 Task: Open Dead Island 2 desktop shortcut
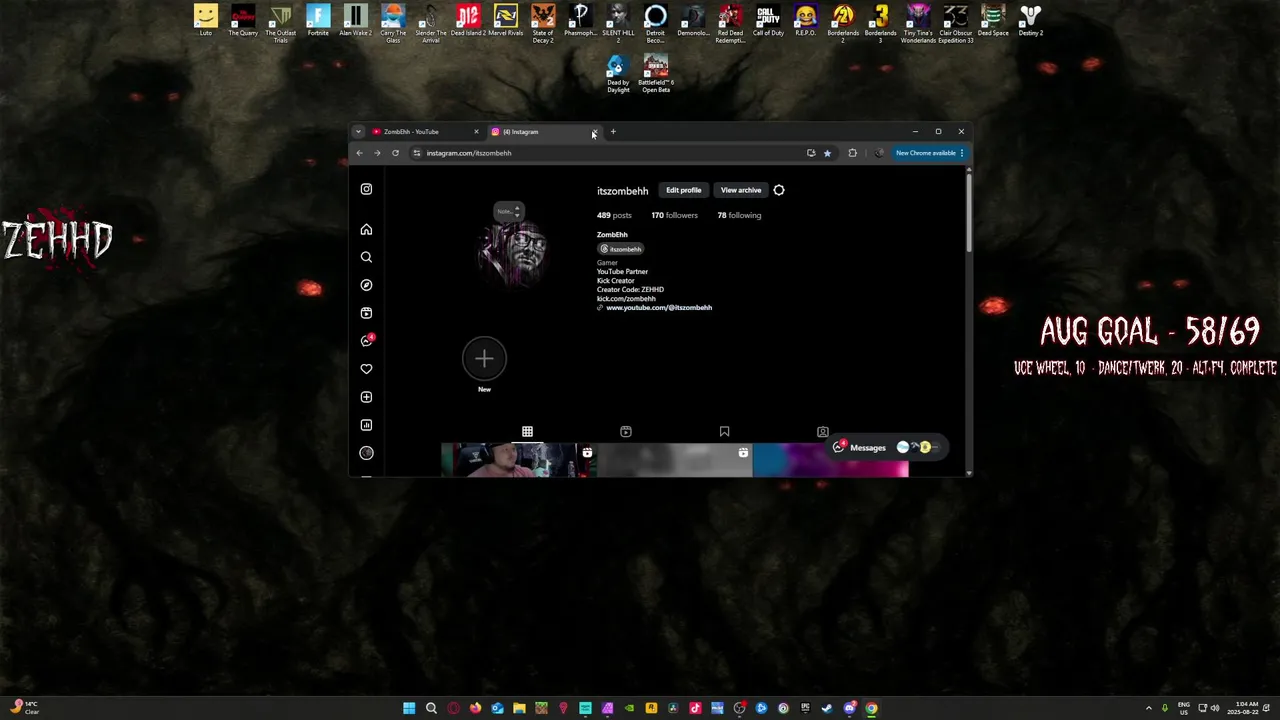pyautogui.click(x=468, y=21)
